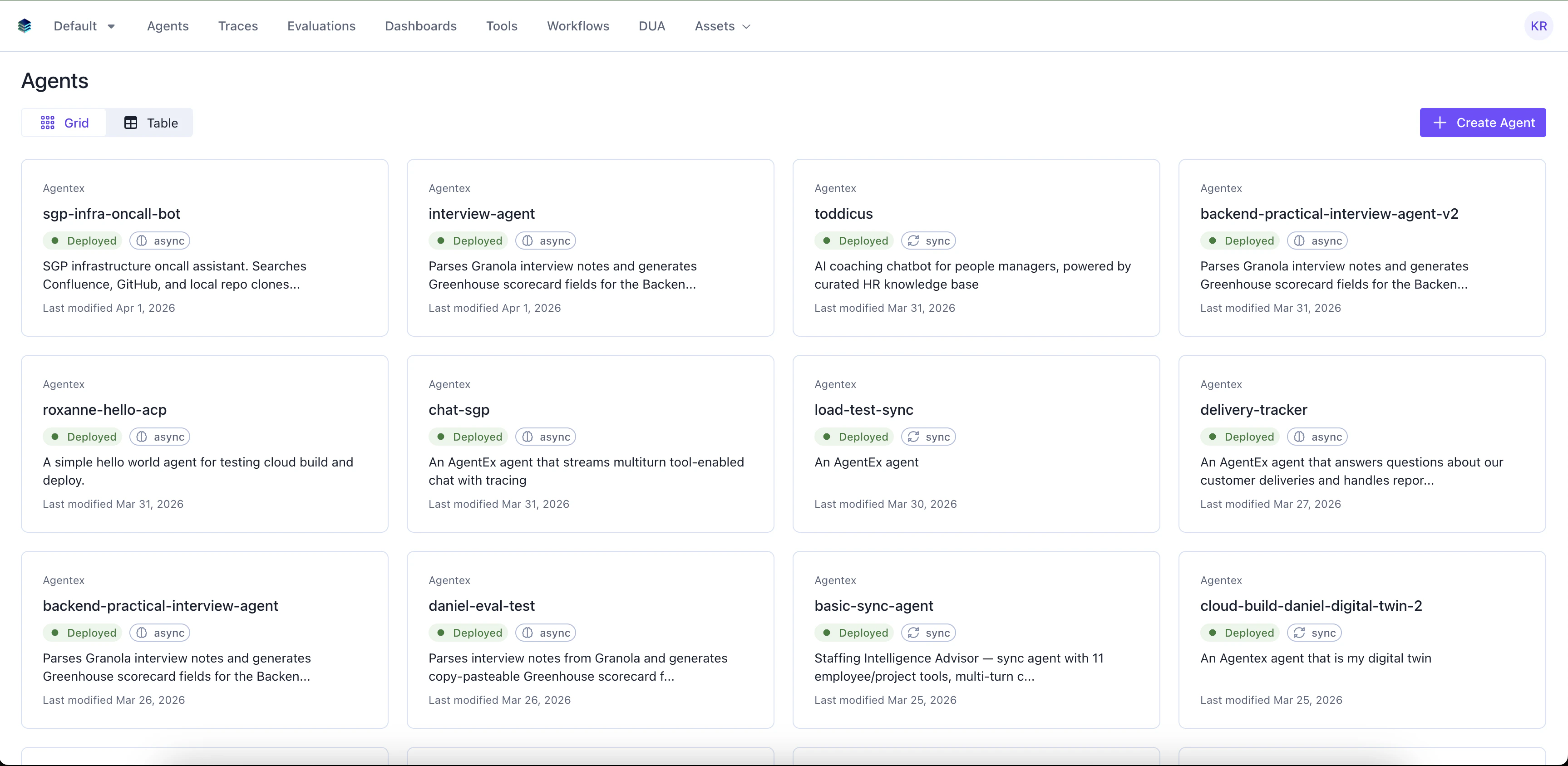Click the sync refresh icon on toddicus card
1568x766 pixels.
(912, 241)
